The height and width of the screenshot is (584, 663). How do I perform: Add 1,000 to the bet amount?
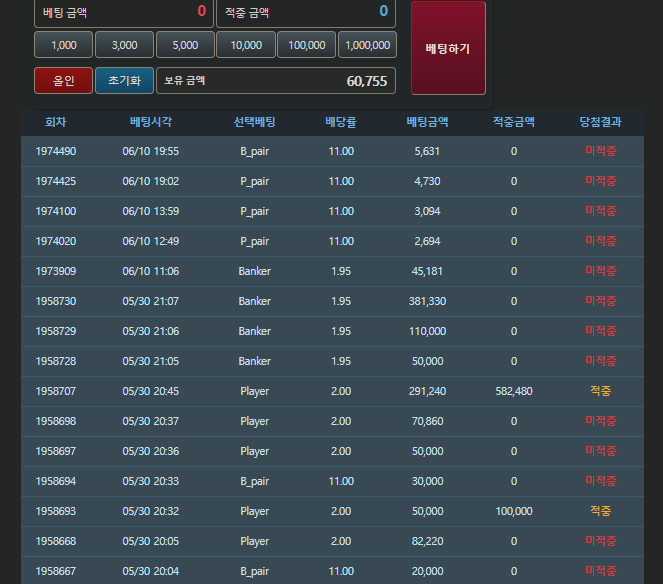[63, 44]
